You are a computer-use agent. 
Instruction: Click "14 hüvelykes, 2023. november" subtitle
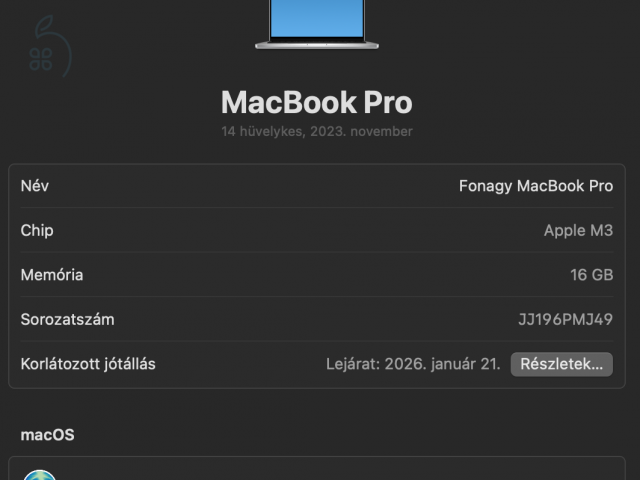point(317,131)
